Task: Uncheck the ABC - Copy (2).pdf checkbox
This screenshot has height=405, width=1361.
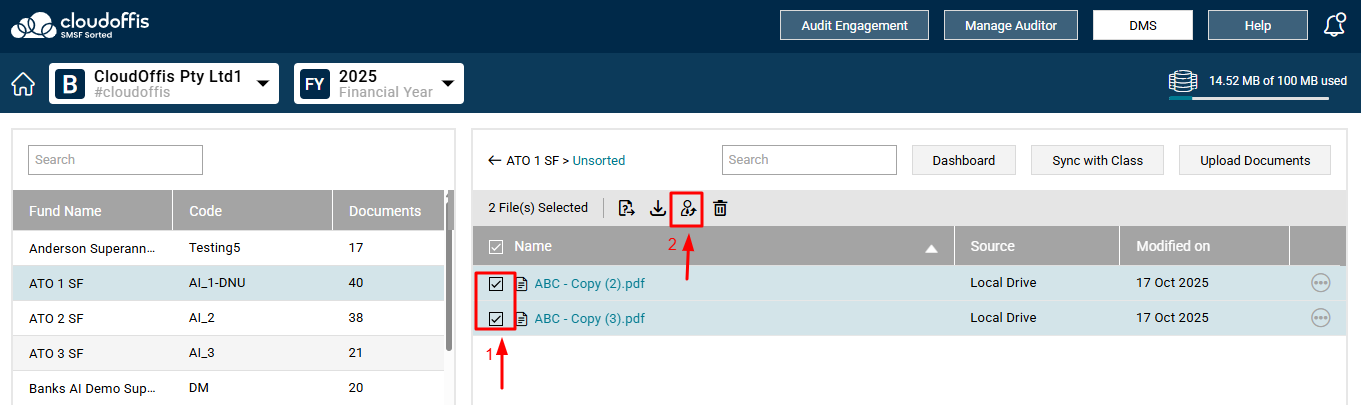Action: coord(496,284)
